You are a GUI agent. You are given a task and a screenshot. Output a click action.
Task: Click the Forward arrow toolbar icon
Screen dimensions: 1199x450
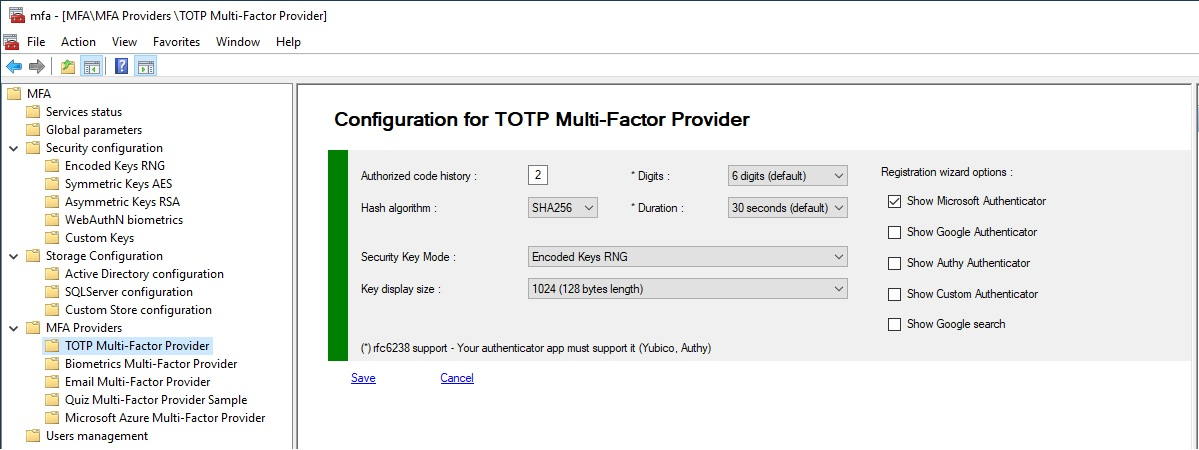click(x=37, y=67)
